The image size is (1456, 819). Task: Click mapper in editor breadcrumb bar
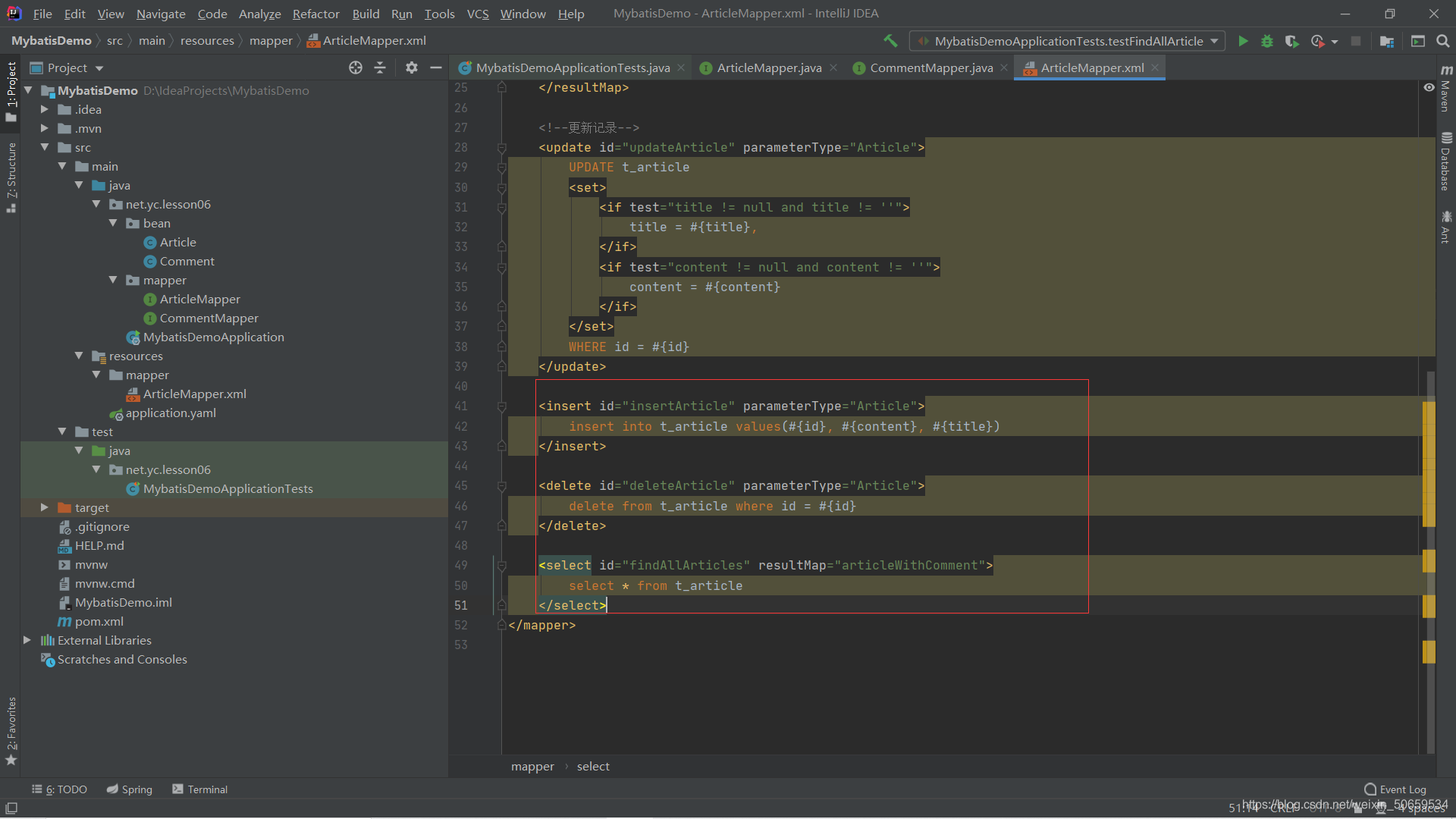pos(532,767)
